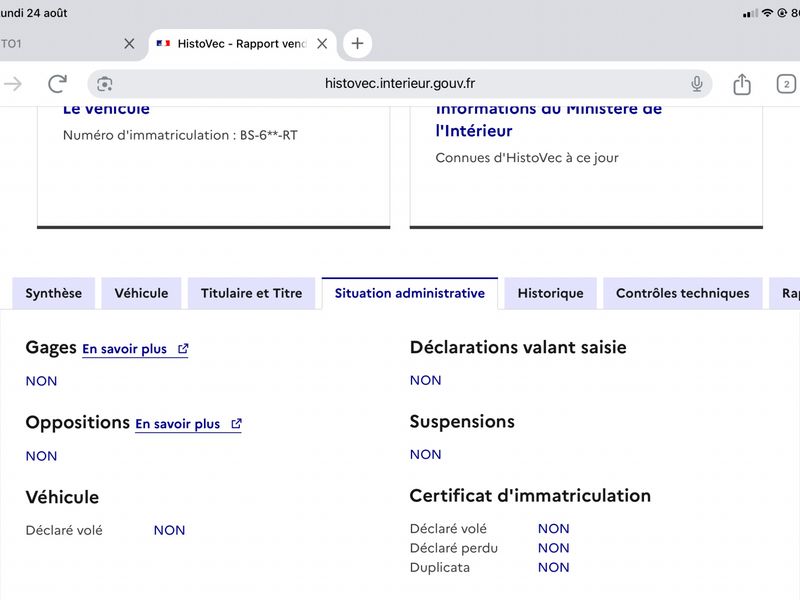
Task: Open the tab switcher showing 2 tabs
Action: (786, 84)
